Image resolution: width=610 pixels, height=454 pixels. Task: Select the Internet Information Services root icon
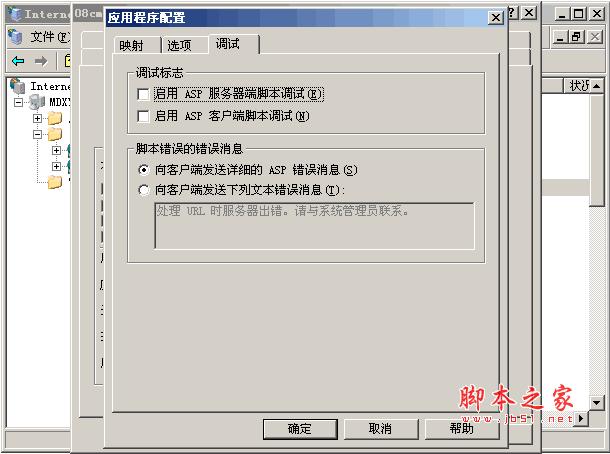click(x=18, y=86)
